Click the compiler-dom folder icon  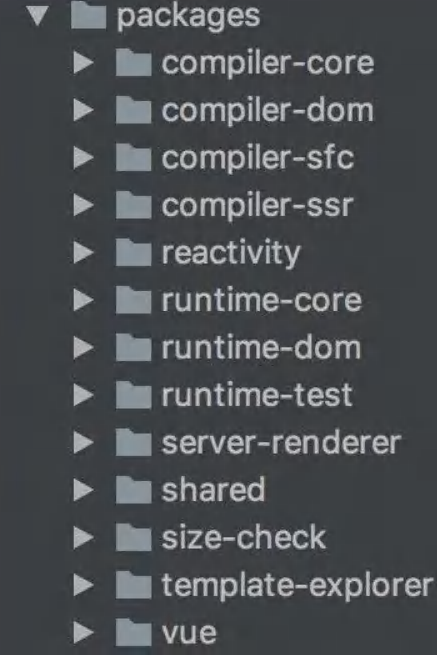click(133, 109)
